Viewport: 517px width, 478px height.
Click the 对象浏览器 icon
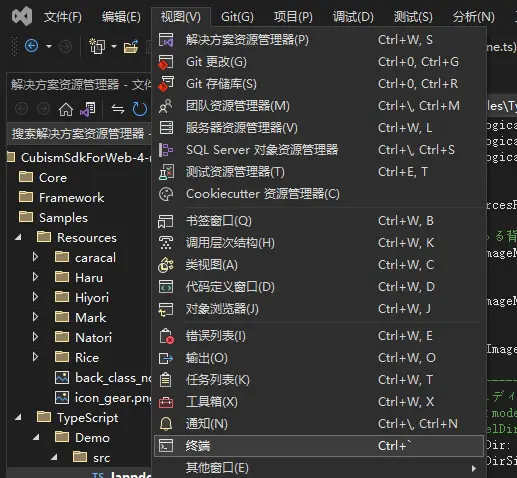(x=166, y=309)
